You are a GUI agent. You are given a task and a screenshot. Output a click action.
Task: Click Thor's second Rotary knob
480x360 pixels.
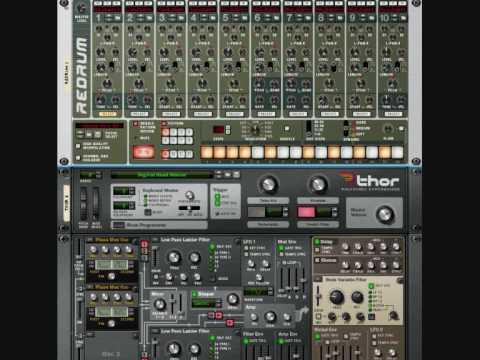pos(318,184)
